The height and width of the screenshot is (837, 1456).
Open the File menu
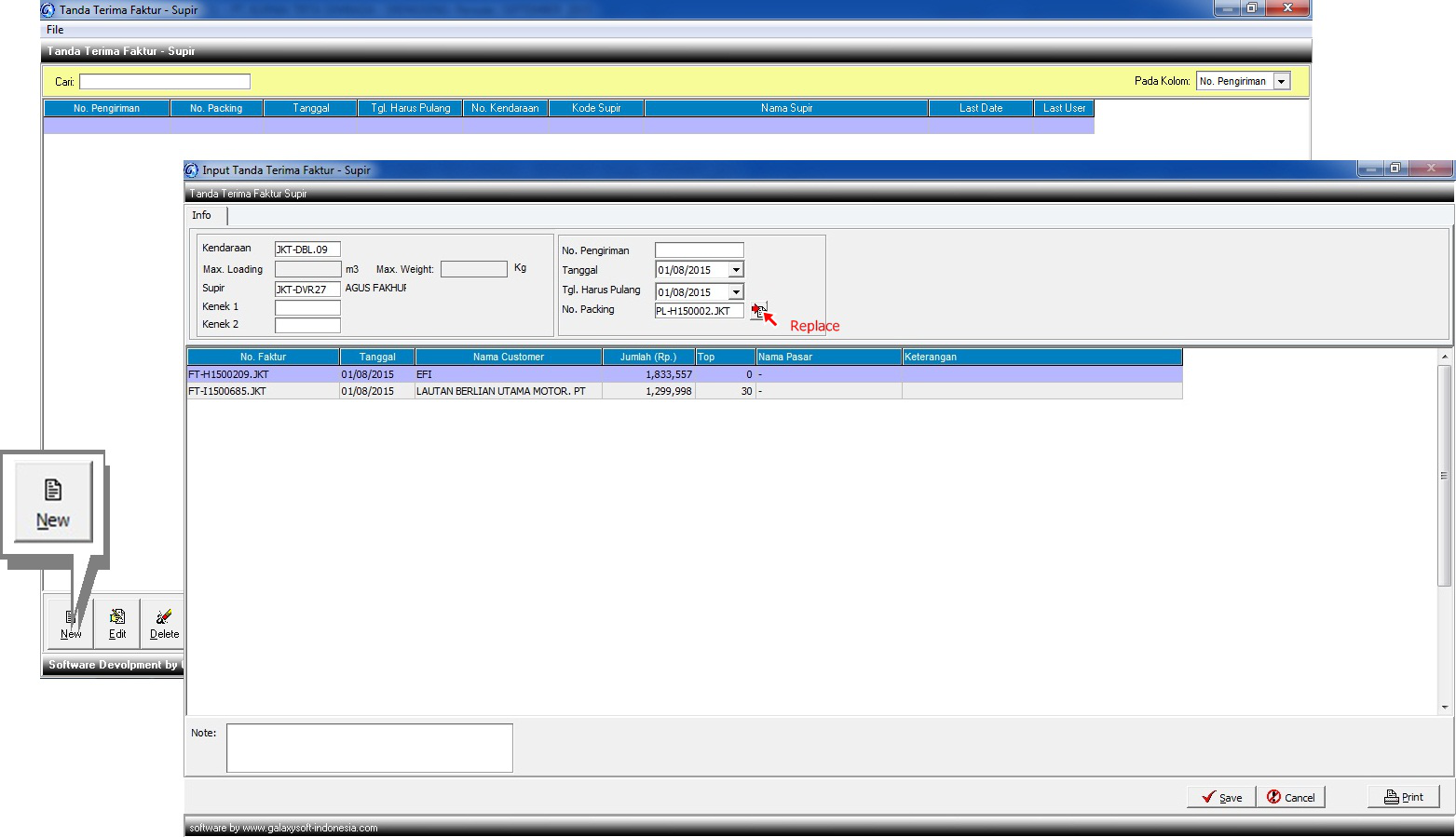point(55,30)
